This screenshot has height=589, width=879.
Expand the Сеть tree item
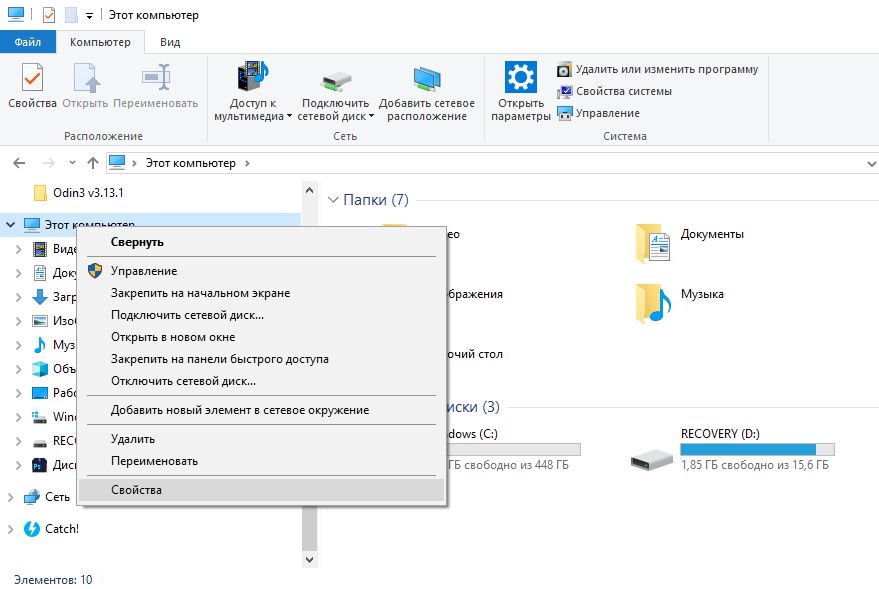pos(9,496)
